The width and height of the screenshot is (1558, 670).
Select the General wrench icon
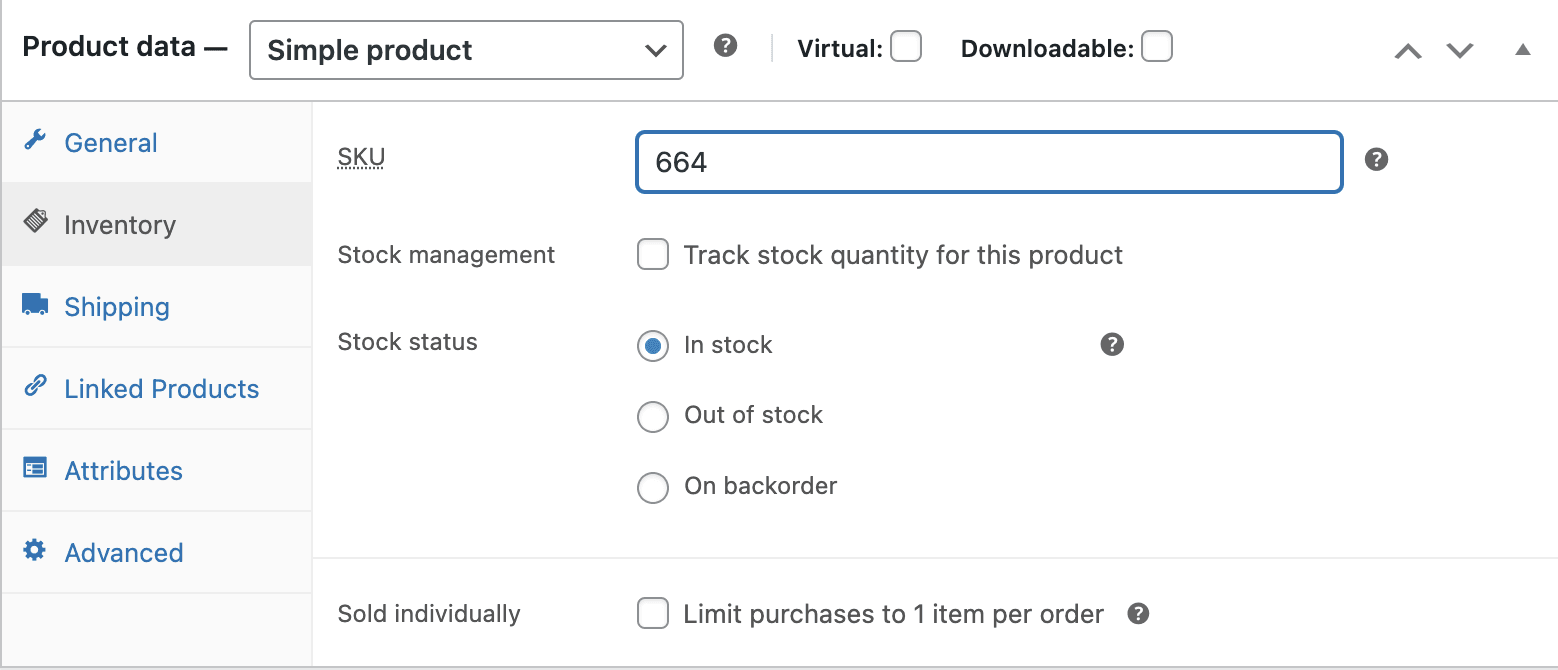pos(34,142)
